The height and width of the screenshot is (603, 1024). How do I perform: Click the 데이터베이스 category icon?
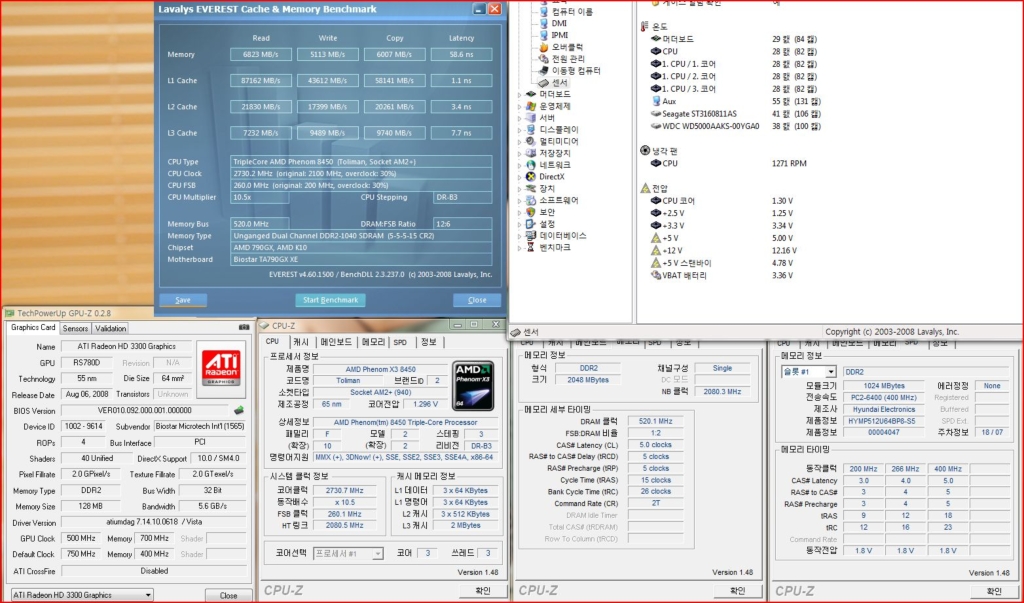tap(531, 235)
